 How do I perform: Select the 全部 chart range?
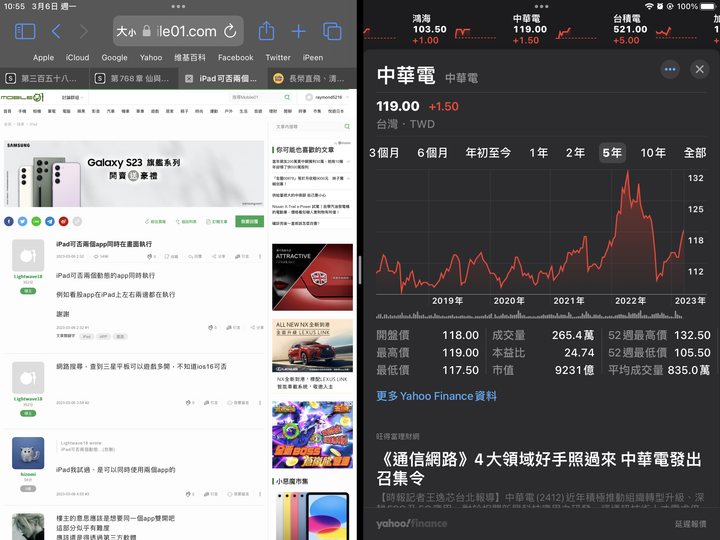[x=695, y=153]
